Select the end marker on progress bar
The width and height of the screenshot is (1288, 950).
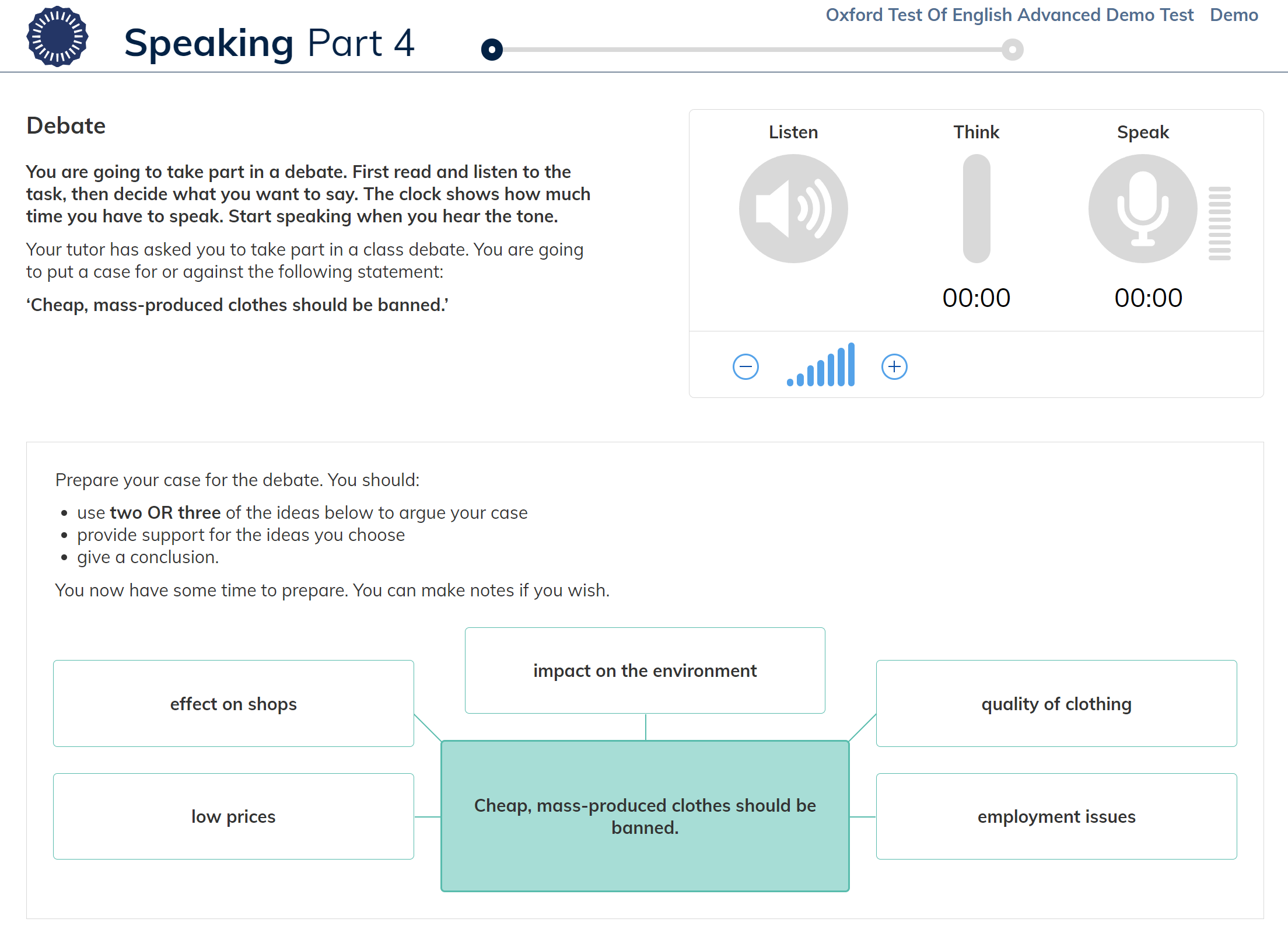[1013, 50]
